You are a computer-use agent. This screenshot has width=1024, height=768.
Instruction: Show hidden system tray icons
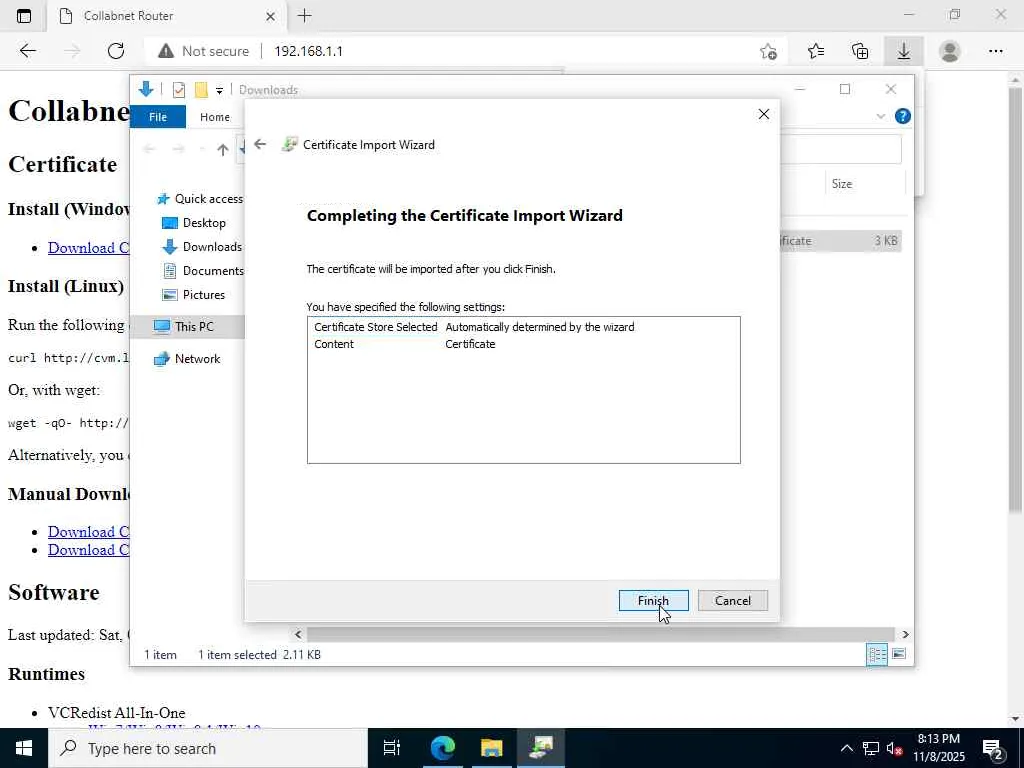click(846, 748)
